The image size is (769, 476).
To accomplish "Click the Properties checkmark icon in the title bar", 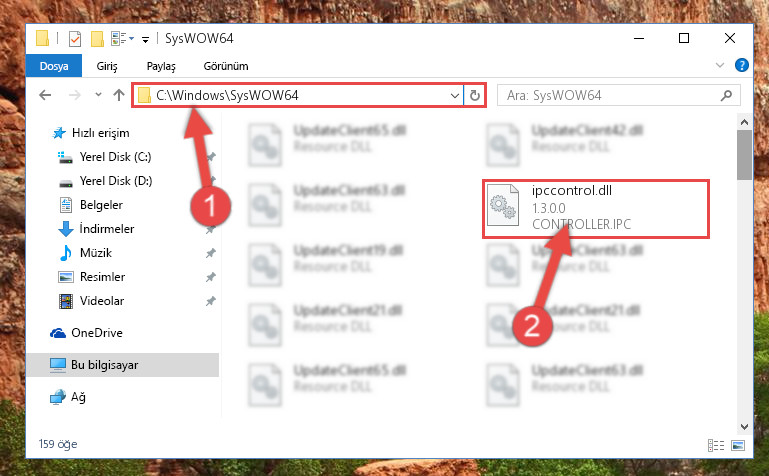I will pos(75,38).
